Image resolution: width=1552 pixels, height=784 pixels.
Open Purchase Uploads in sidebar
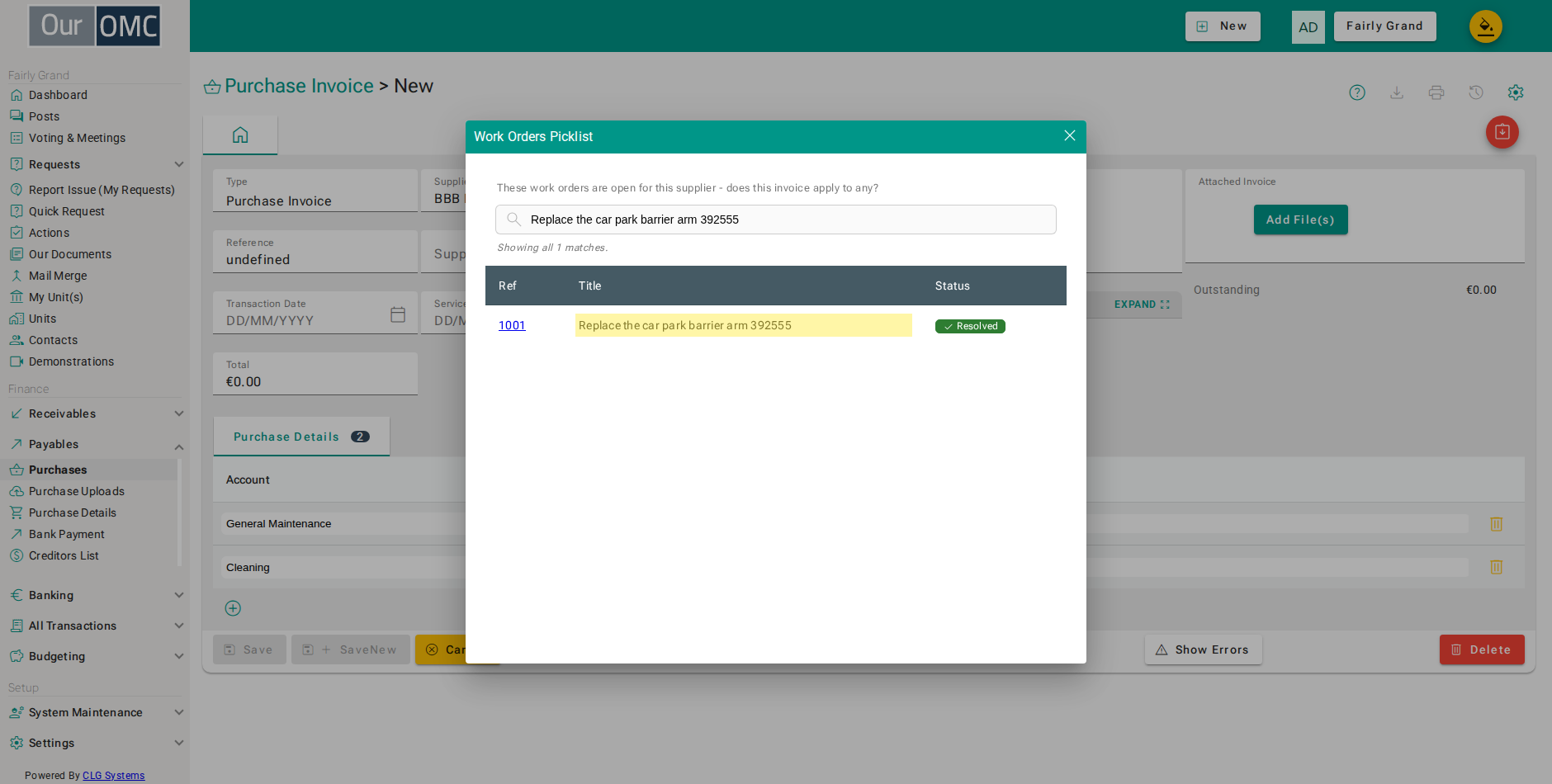[x=76, y=491]
